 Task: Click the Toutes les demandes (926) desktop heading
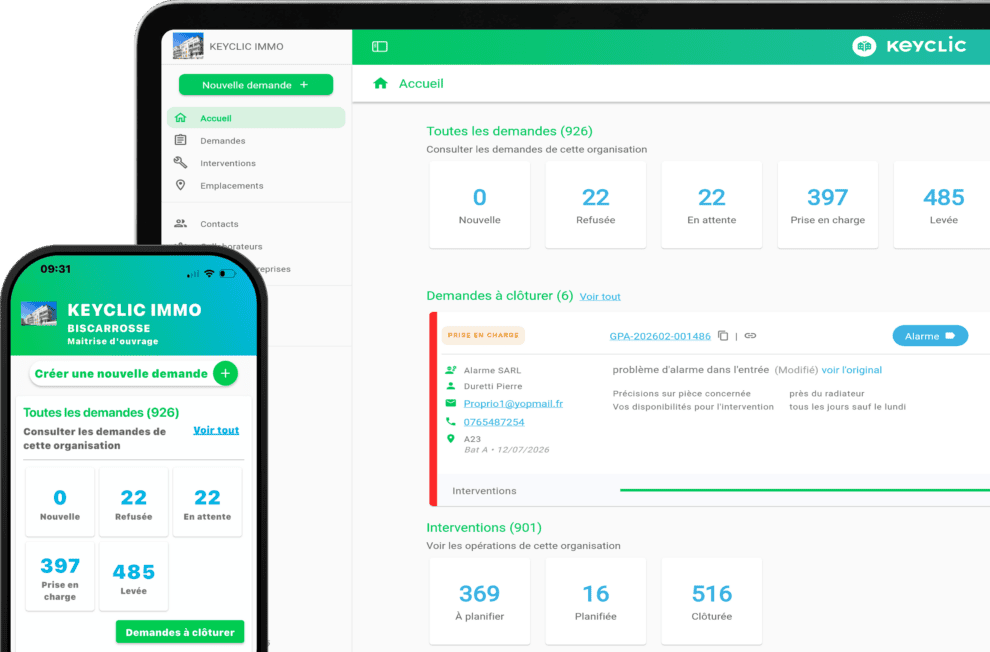[x=510, y=131]
